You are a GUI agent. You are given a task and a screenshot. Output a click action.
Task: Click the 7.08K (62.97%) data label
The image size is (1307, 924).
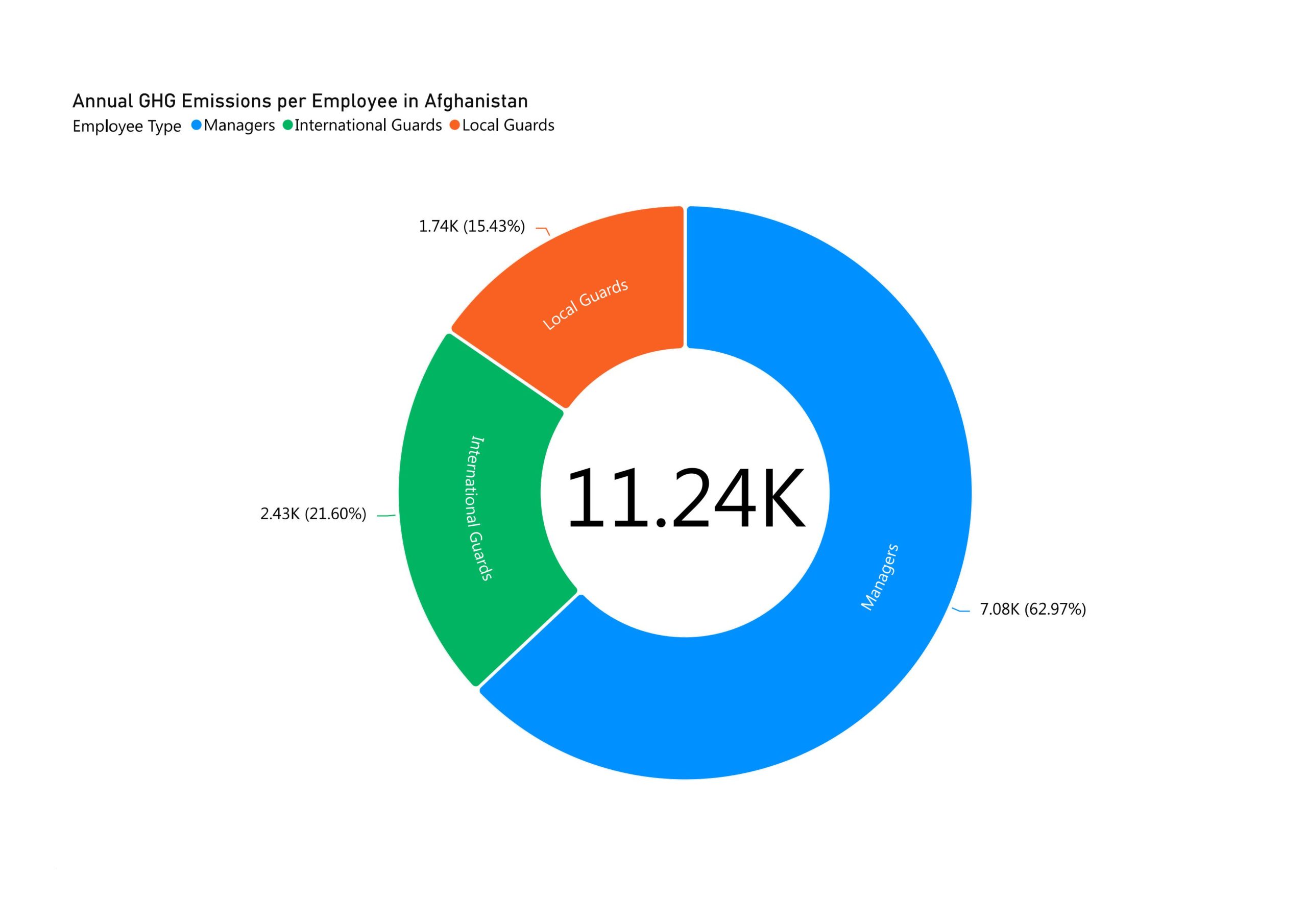pos(1033,609)
